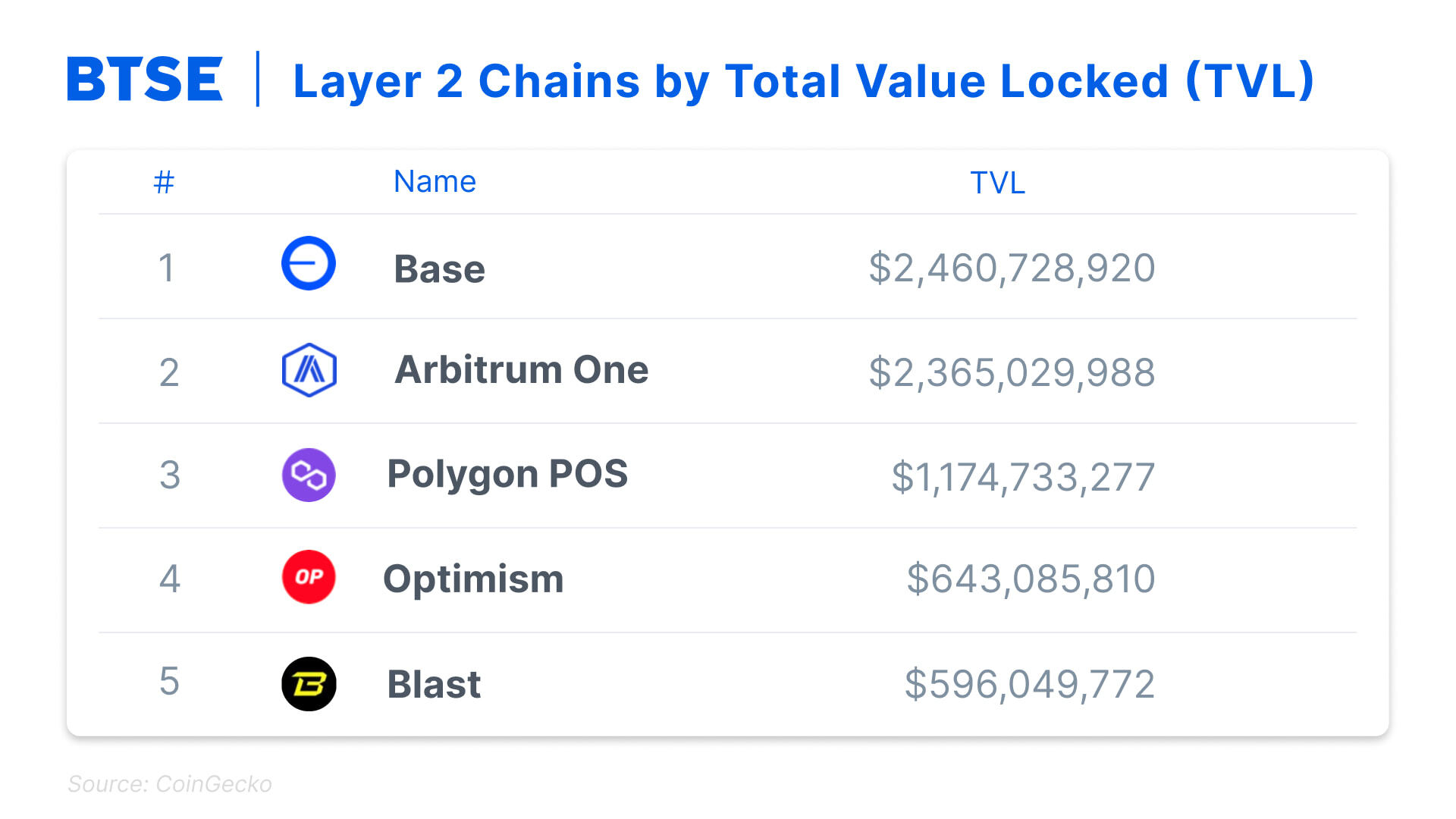Click Polygon POS TVL value $1,174,733,277
The height and width of the screenshot is (819, 1456).
(1023, 477)
